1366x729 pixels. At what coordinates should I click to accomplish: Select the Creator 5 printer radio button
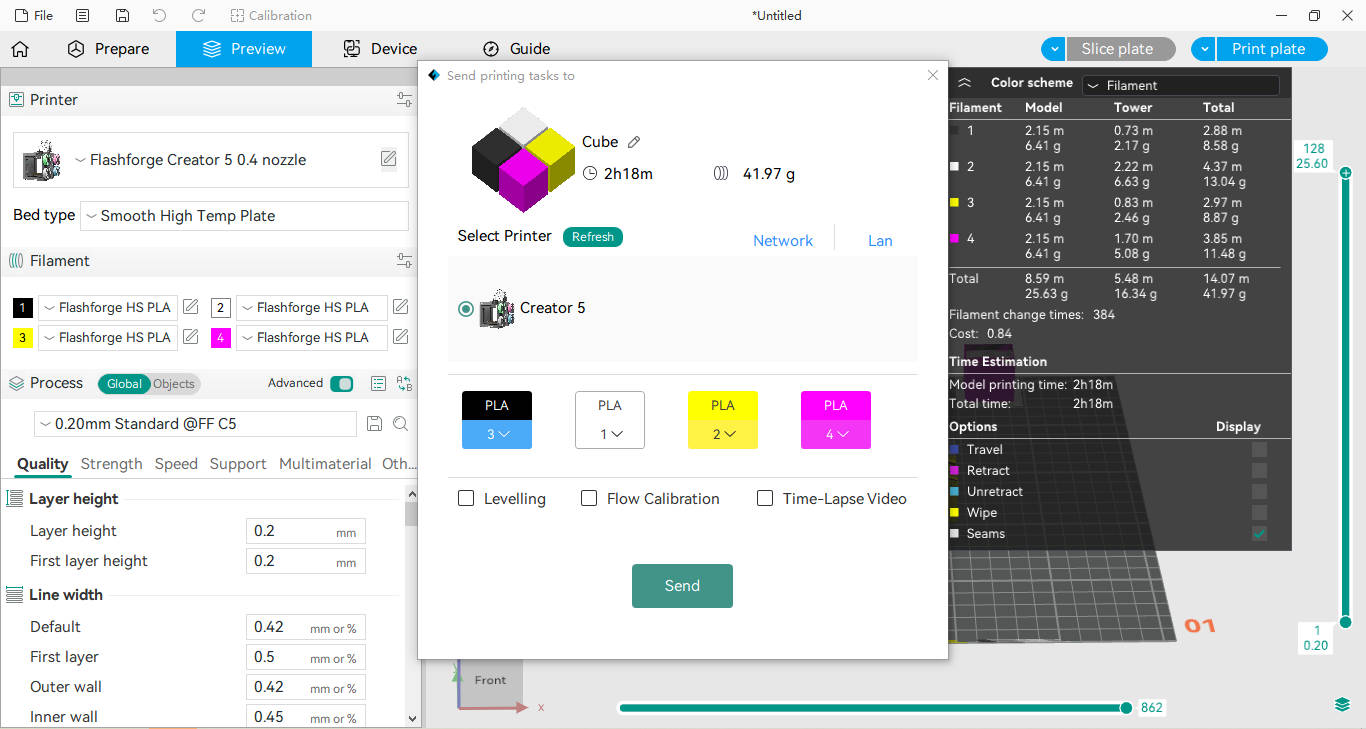[x=466, y=309]
